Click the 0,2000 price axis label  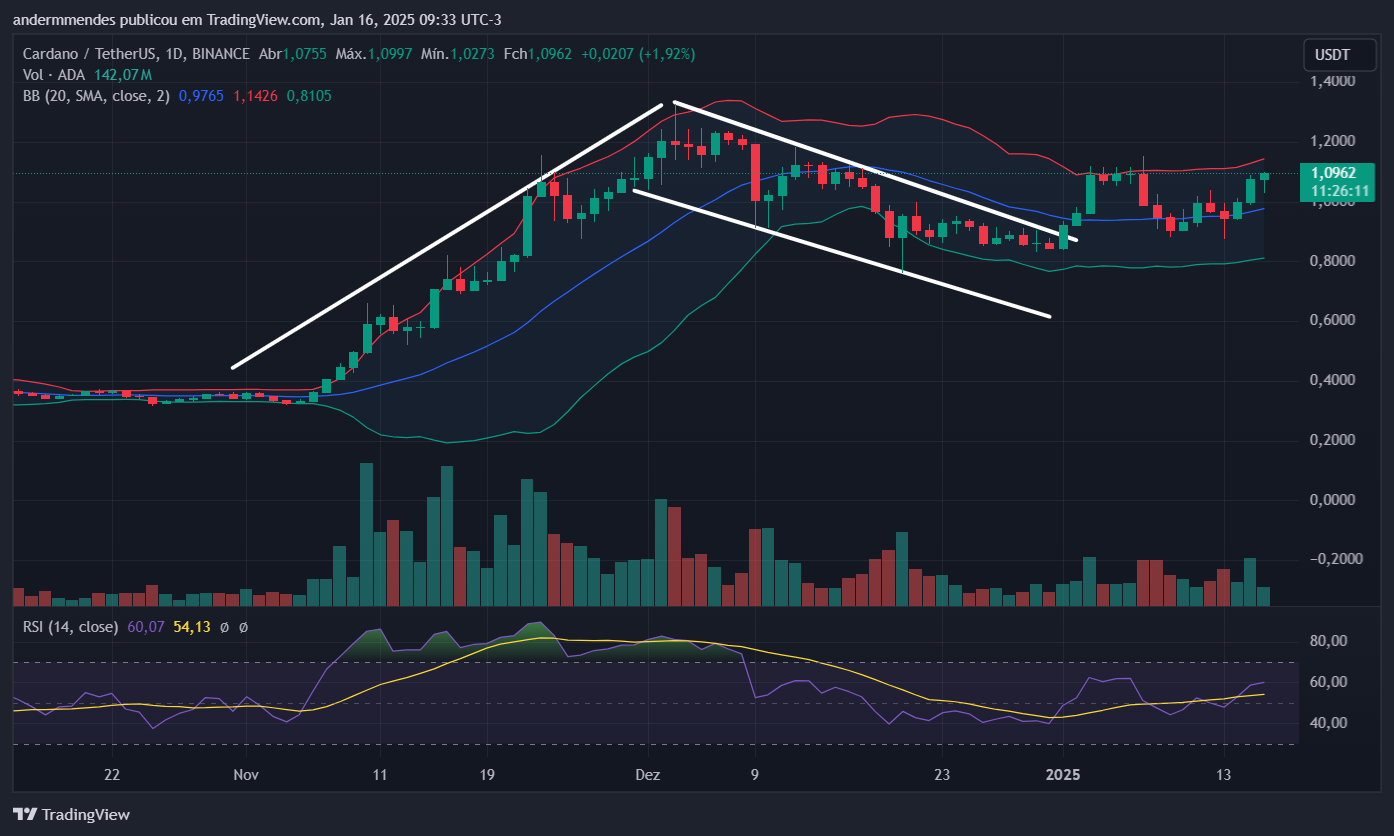(x=1333, y=440)
